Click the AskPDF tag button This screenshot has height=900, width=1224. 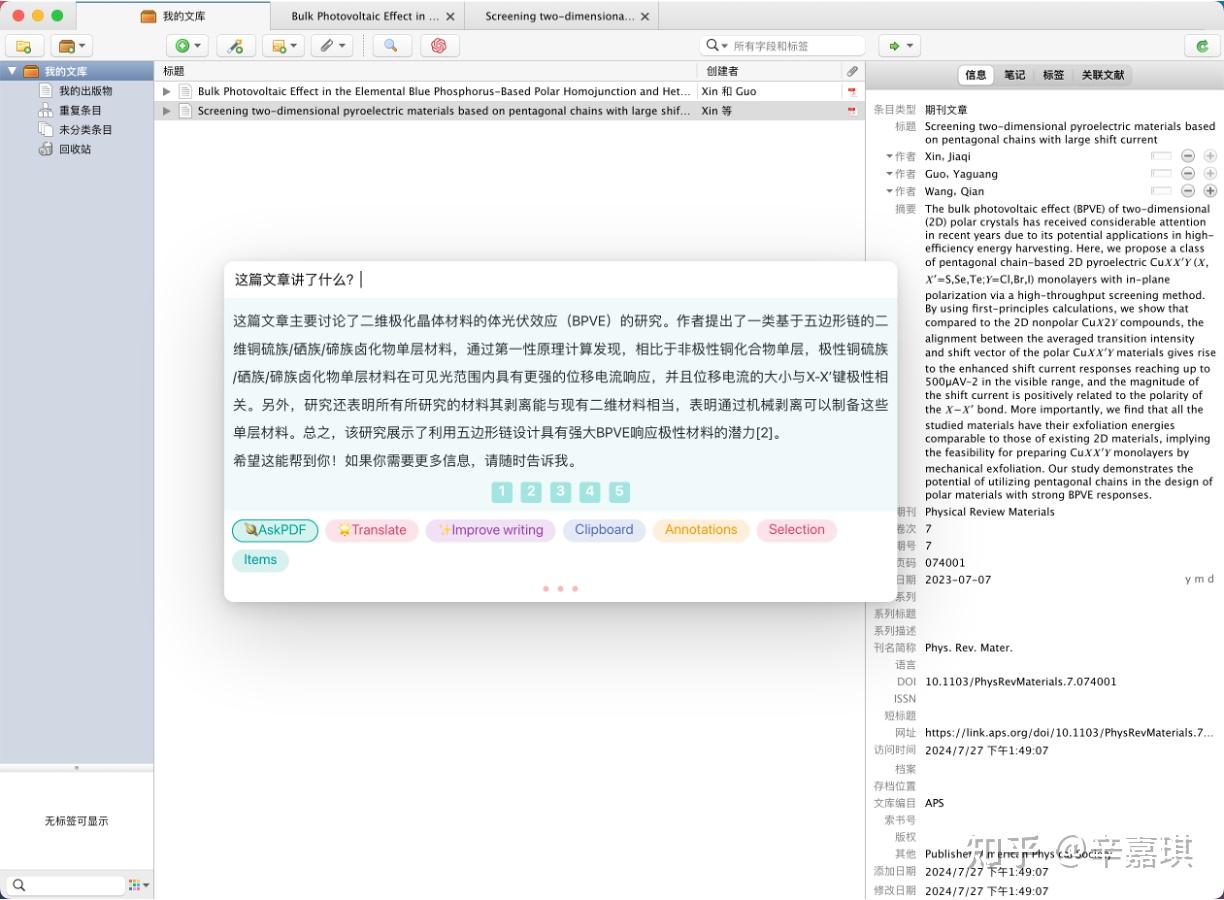tap(275, 530)
